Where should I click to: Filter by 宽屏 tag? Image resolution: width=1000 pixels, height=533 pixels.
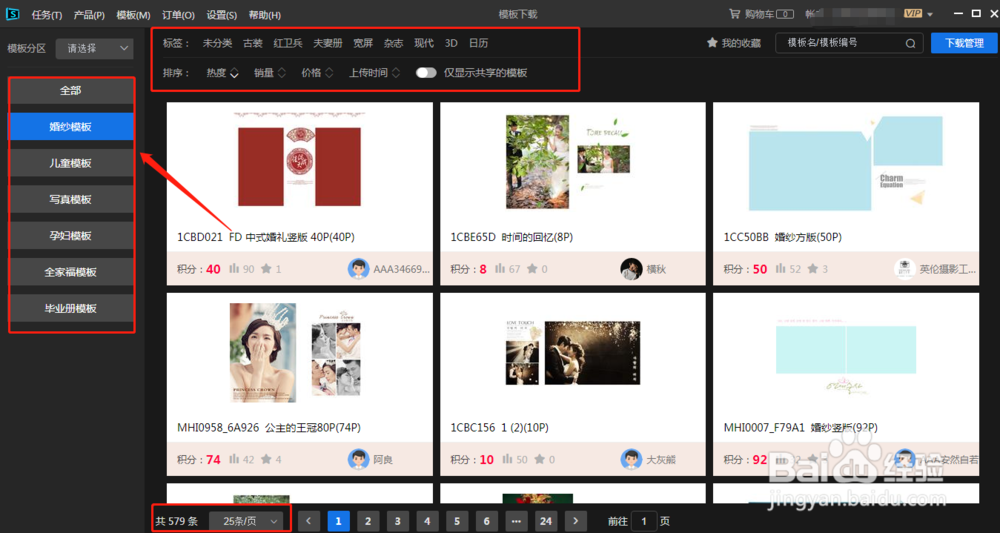point(363,43)
